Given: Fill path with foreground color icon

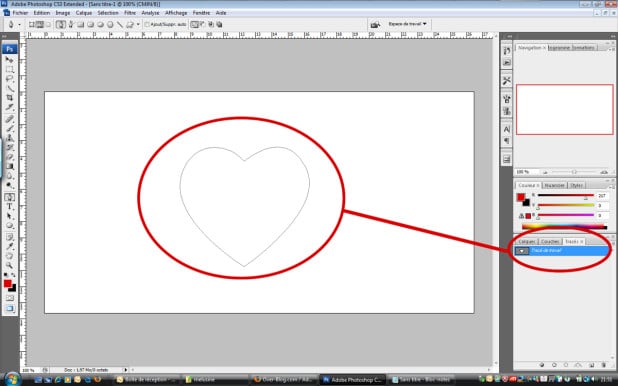Looking at the screenshot, I should 542,365.
